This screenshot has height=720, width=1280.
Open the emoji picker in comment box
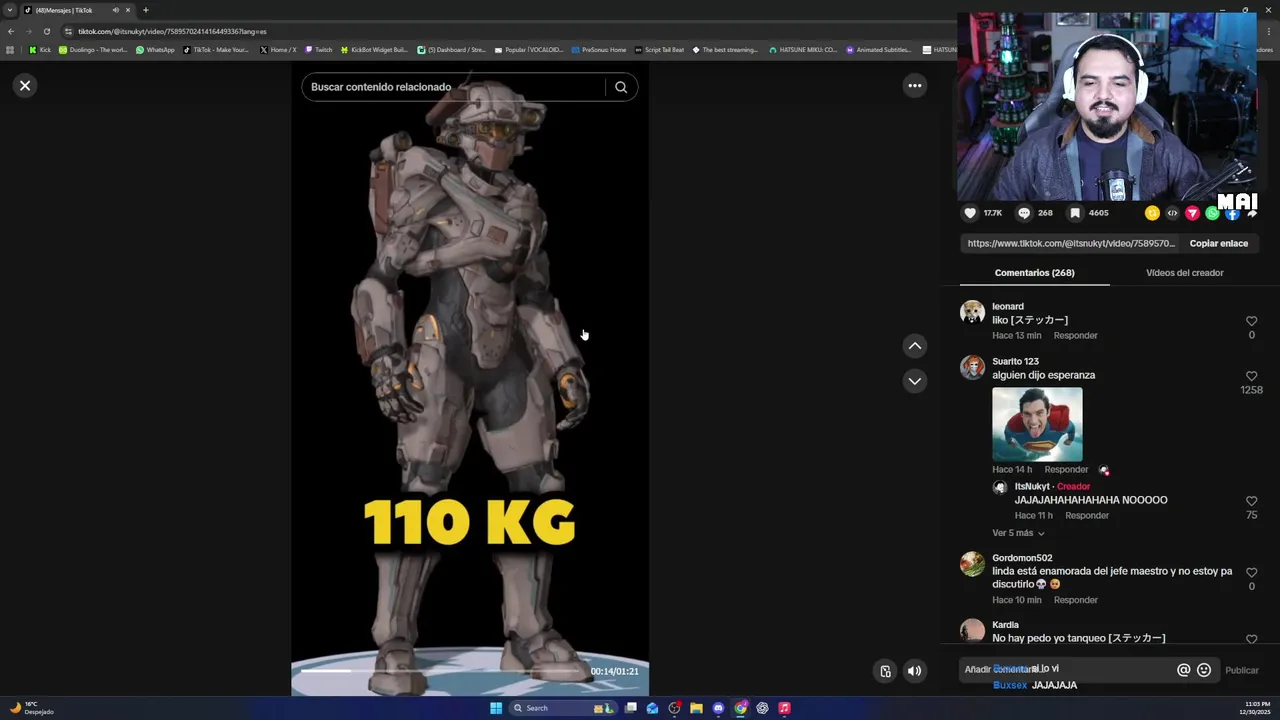[x=1204, y=670]
